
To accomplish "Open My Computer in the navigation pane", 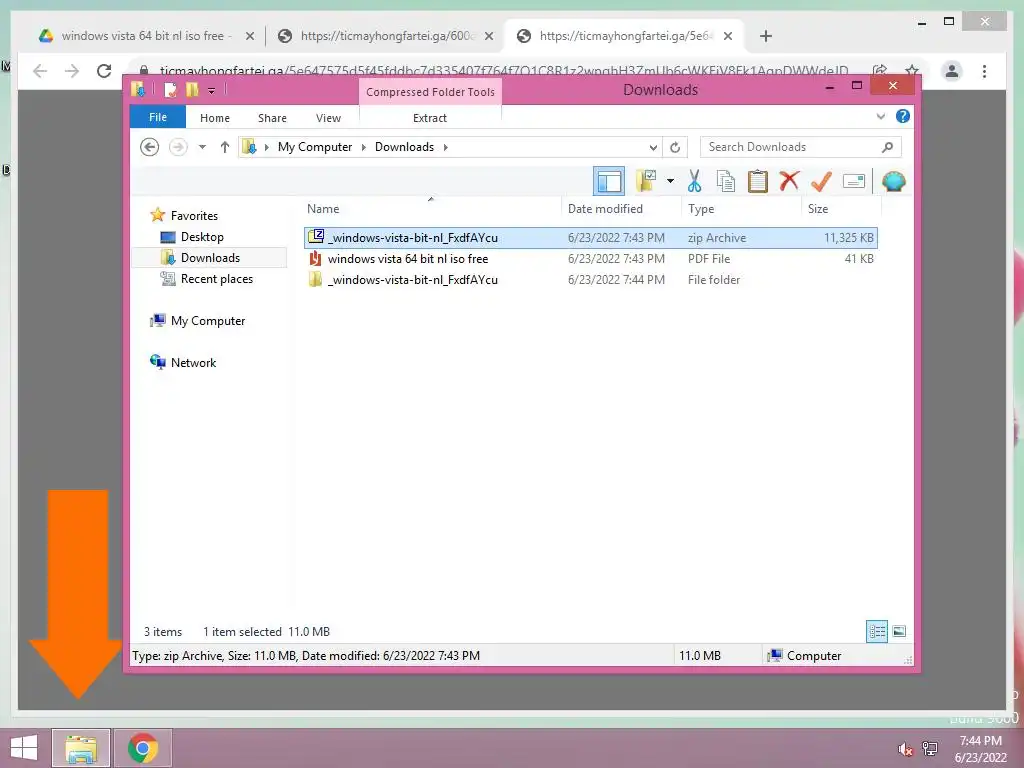I will click(208, 321).
